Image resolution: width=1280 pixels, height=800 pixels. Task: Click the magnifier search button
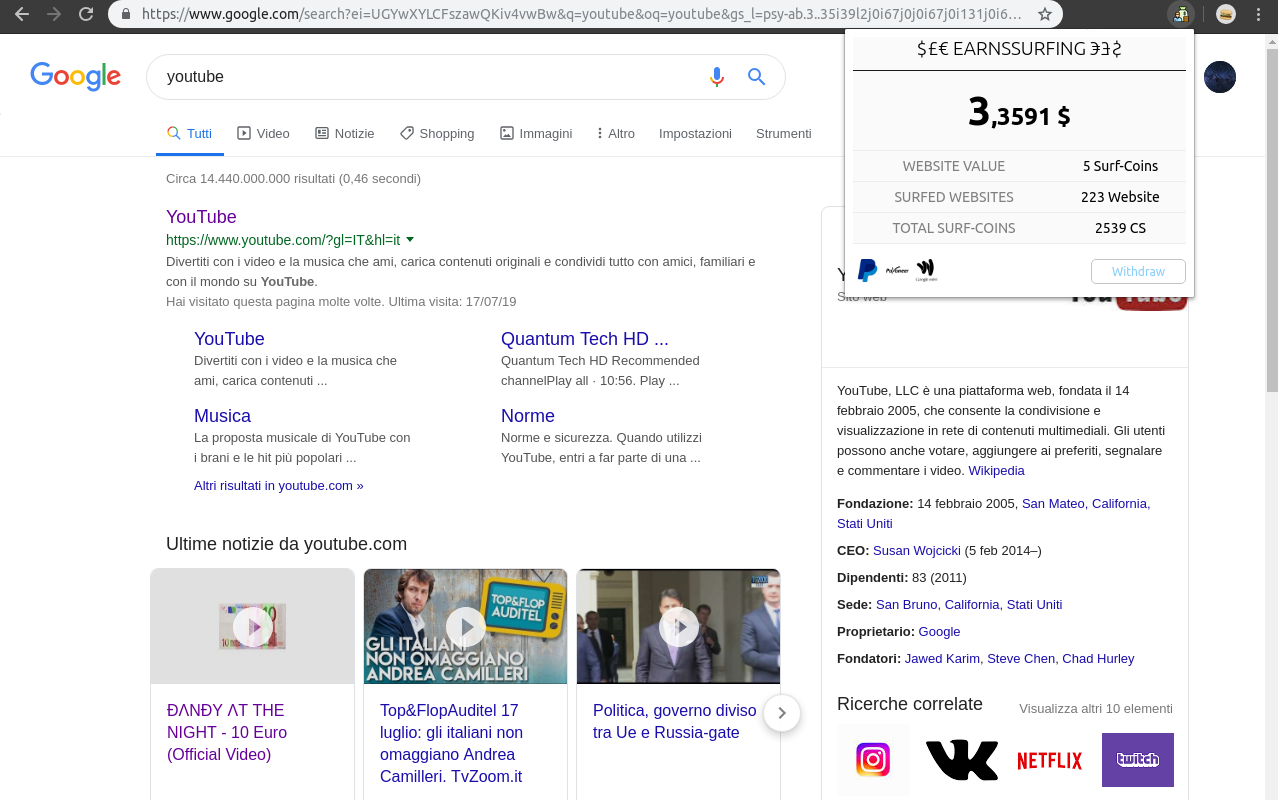coord(757,77)
